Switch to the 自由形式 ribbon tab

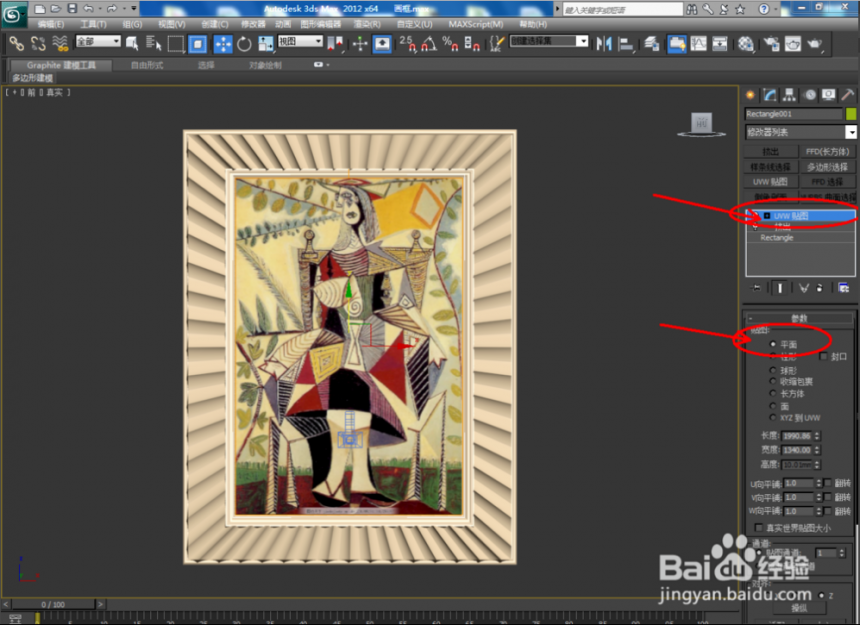pos(147,65)
